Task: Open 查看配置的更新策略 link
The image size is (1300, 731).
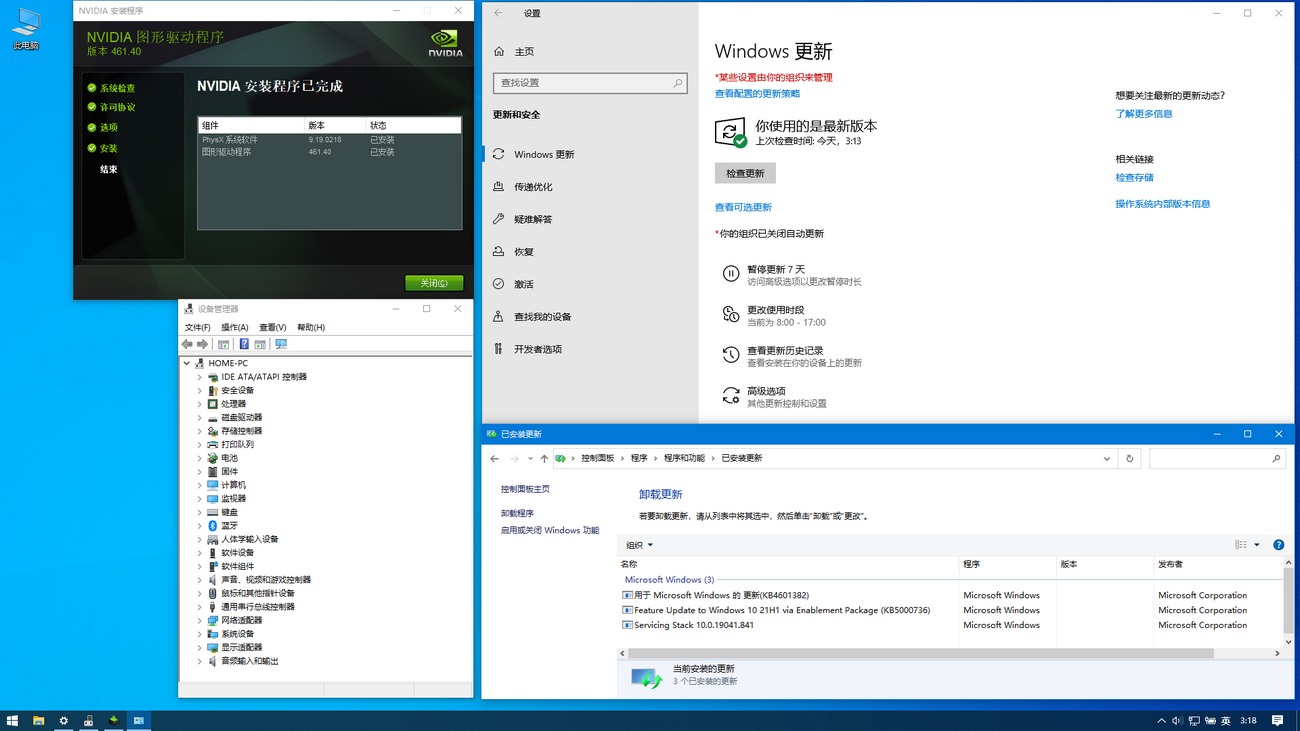Action: 757,94
